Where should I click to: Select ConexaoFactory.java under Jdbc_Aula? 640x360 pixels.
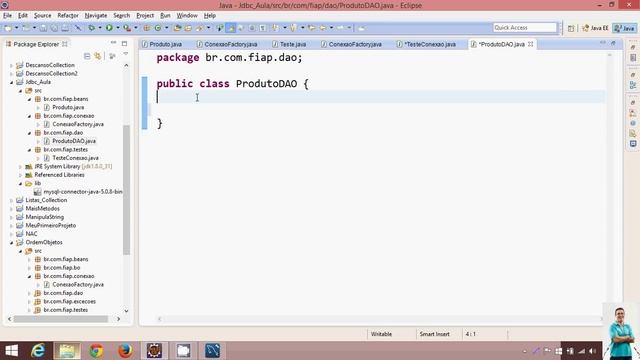78,124
